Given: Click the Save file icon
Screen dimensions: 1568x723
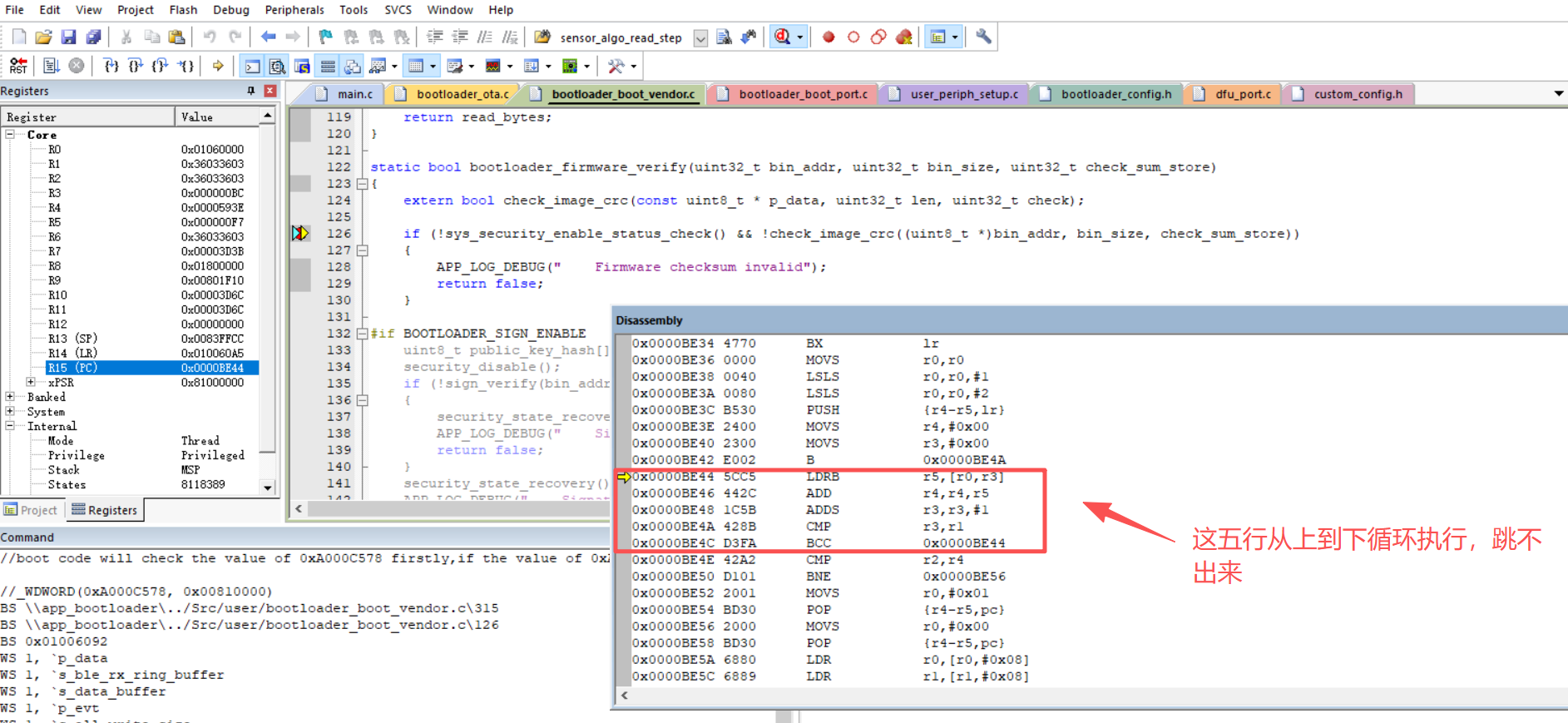Looking at the screenshot, I should 68,37.
